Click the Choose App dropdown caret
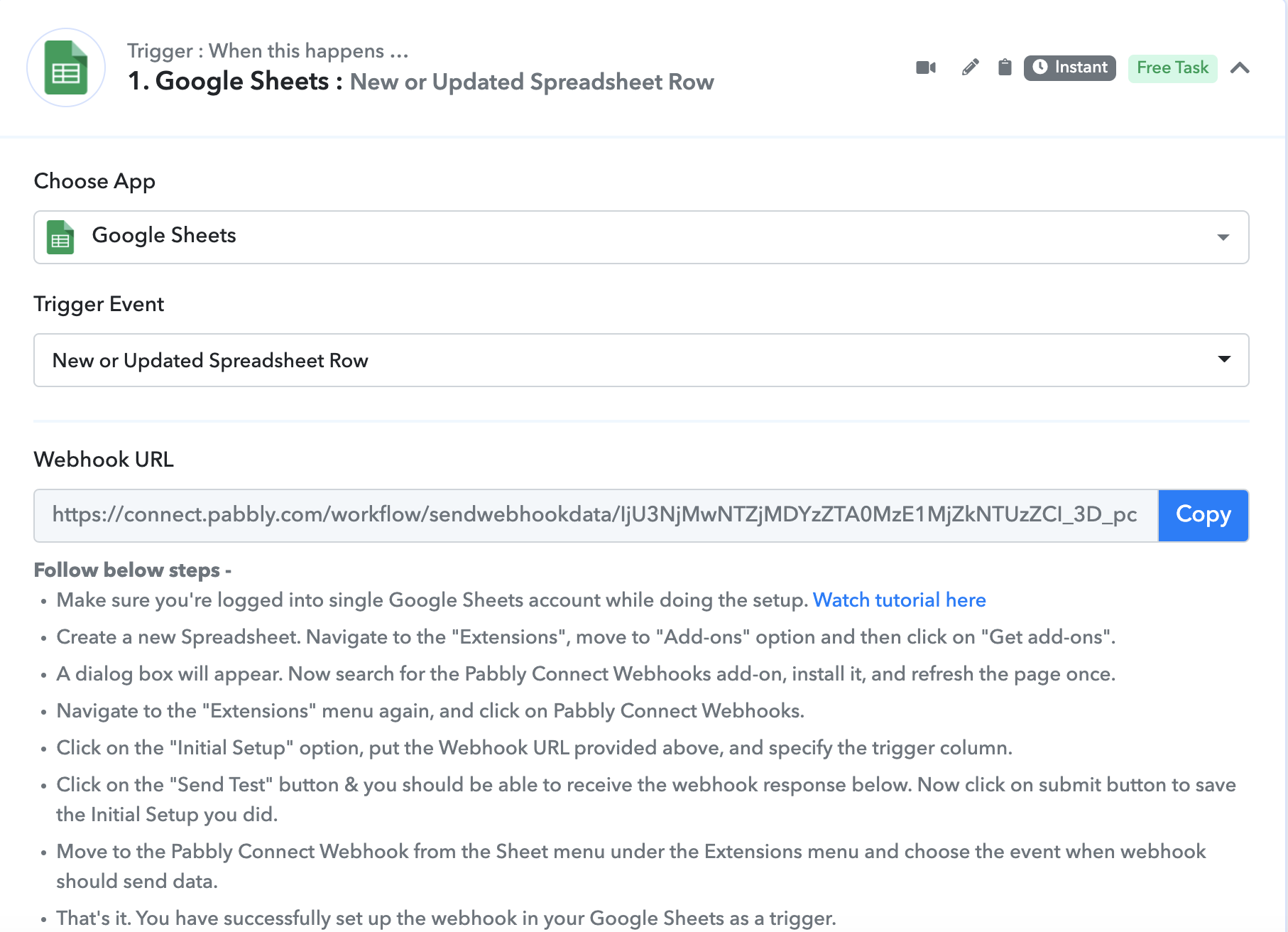The width and height of the screenshot is (1288, 932). click(1223, 237)
